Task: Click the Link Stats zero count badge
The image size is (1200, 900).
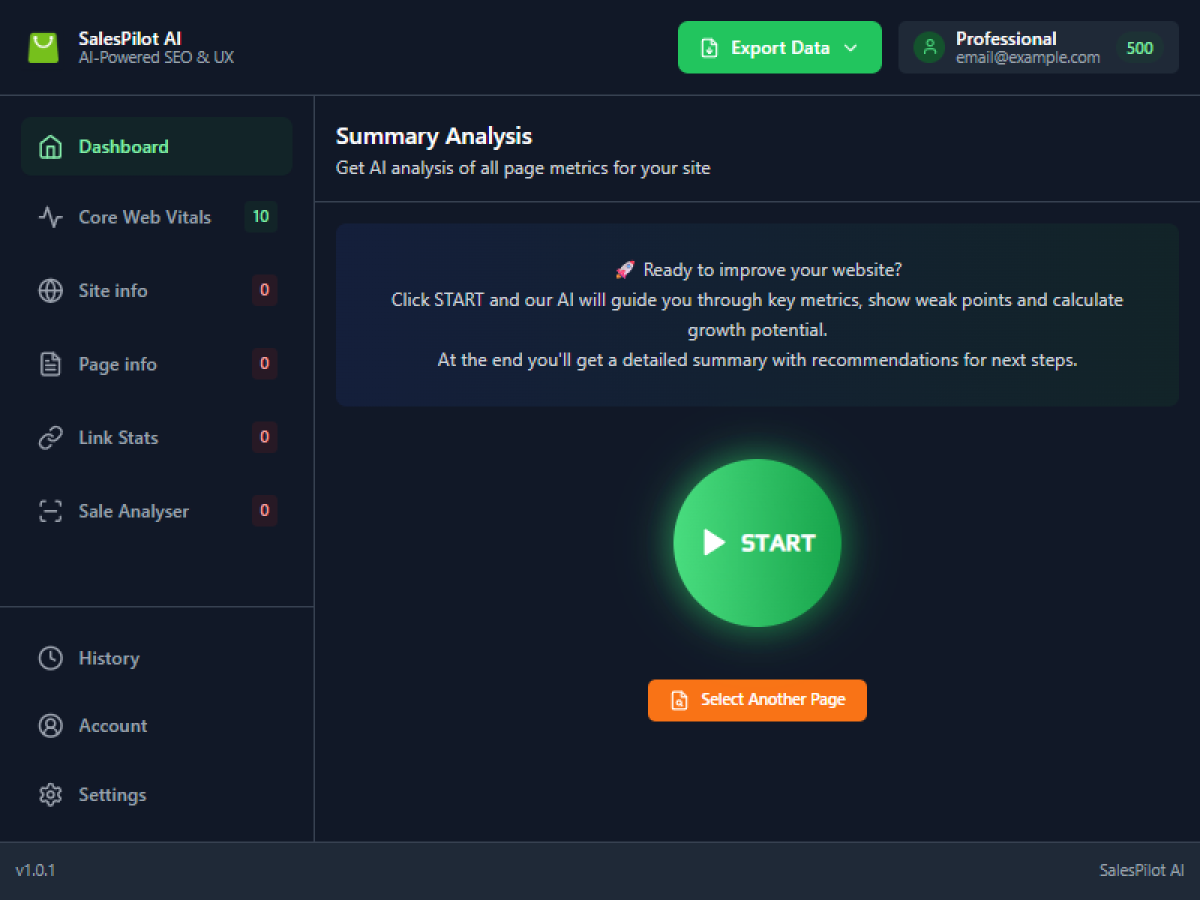Action: coord(264,438)
